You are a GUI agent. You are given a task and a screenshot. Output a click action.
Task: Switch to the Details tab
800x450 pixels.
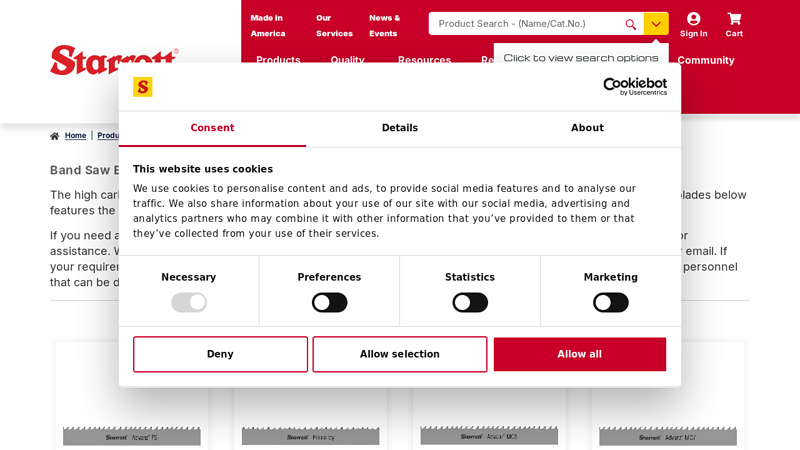click(x=400, y=128)
